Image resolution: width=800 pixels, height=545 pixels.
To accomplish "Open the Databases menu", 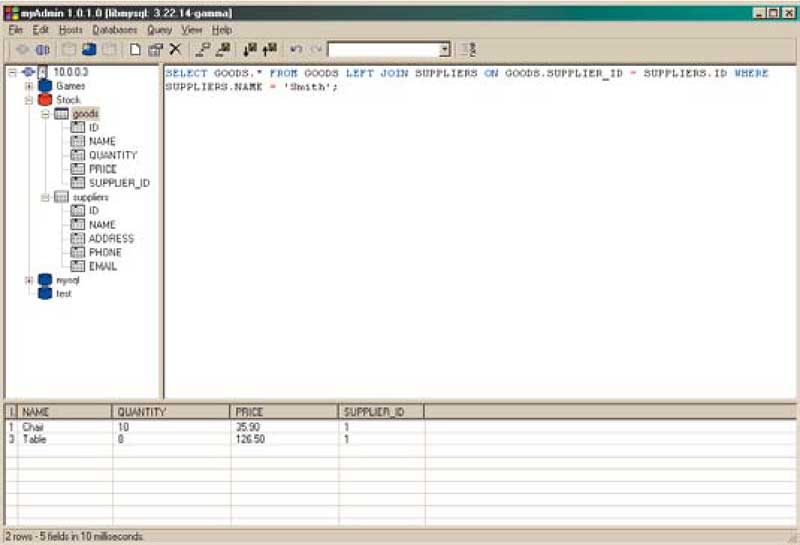I will pyautogui.click(x=114, y=30).
